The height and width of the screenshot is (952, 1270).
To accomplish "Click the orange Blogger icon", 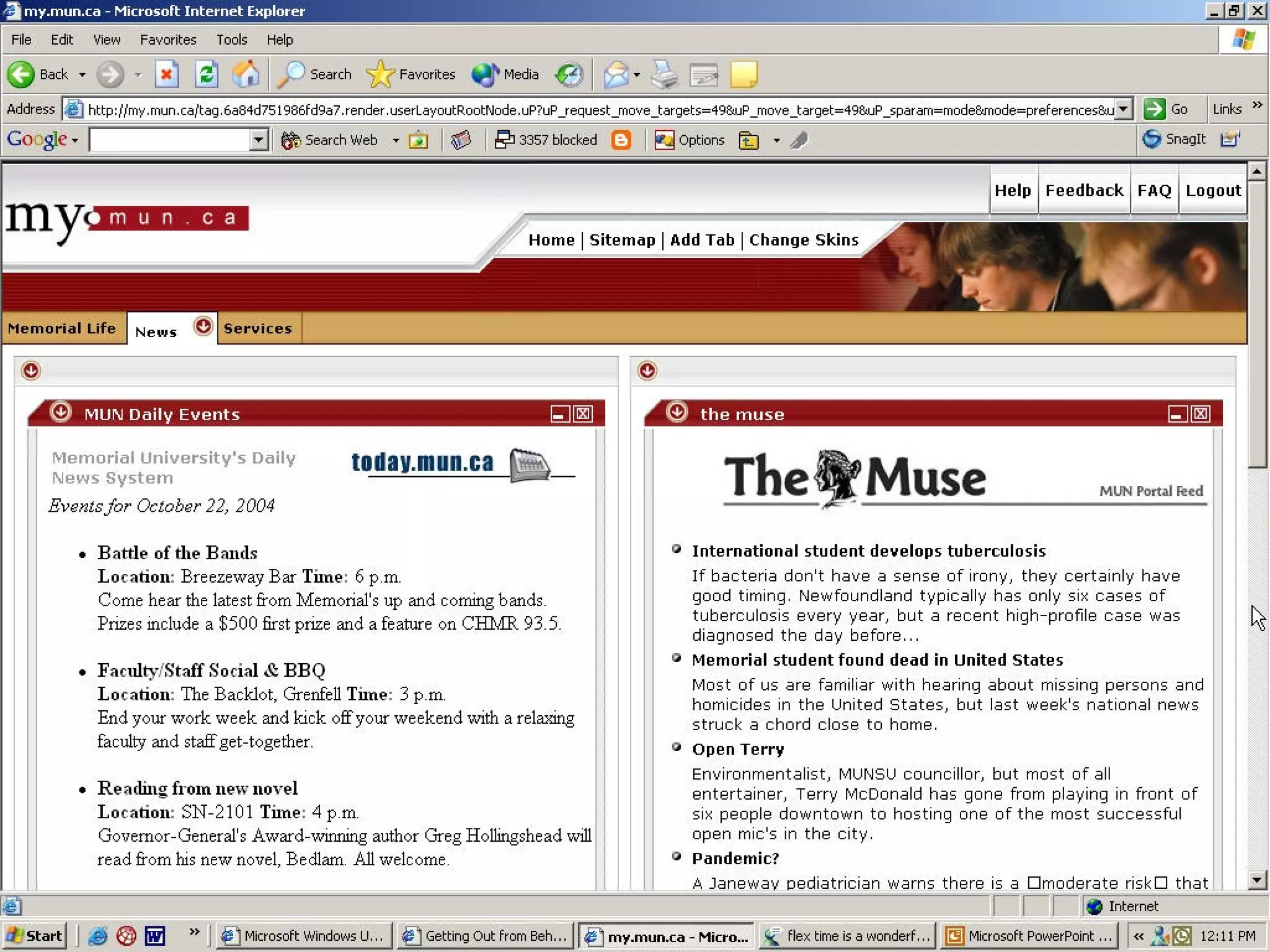I will coord(621,140).
